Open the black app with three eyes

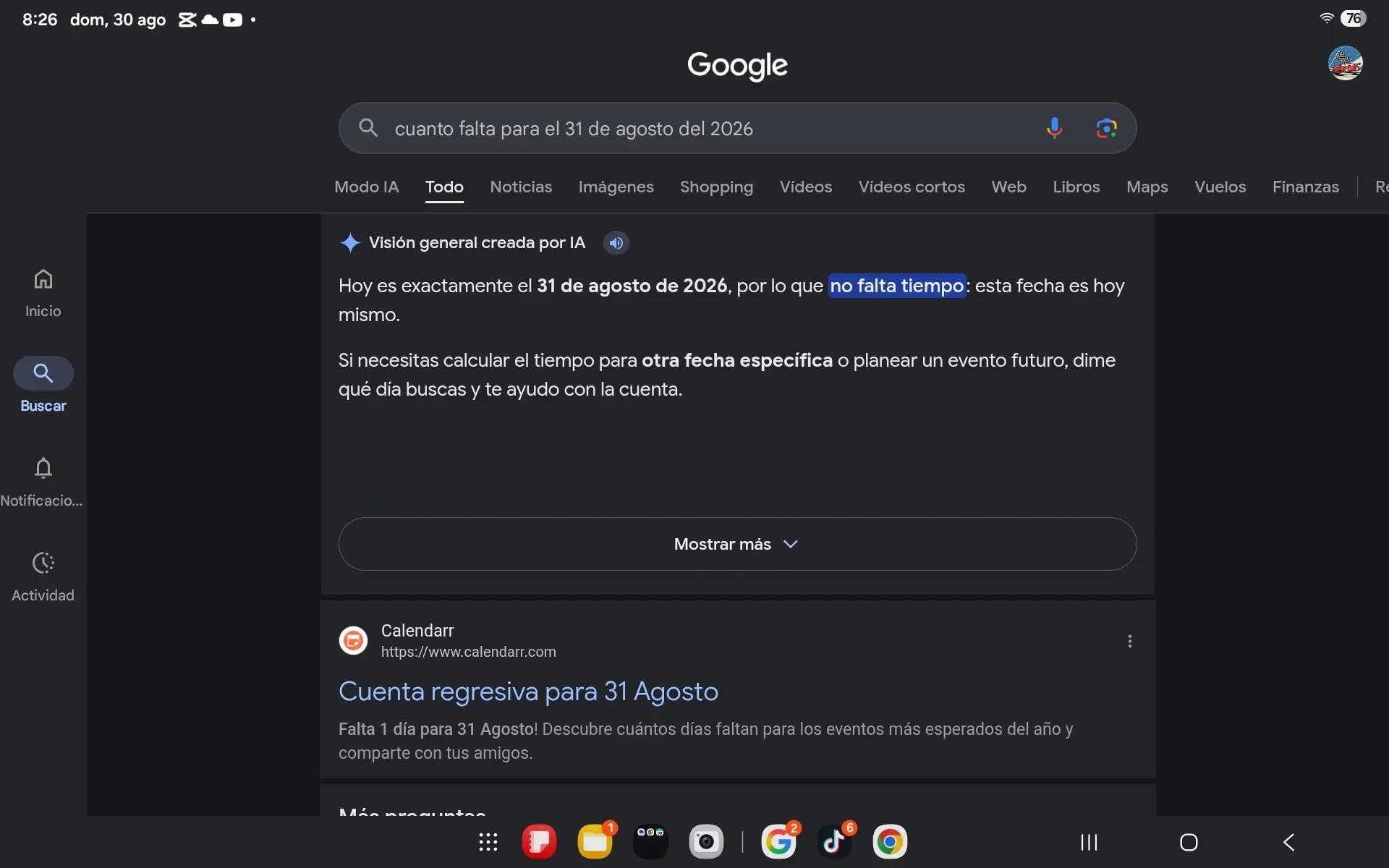click(x=650, y=842)
